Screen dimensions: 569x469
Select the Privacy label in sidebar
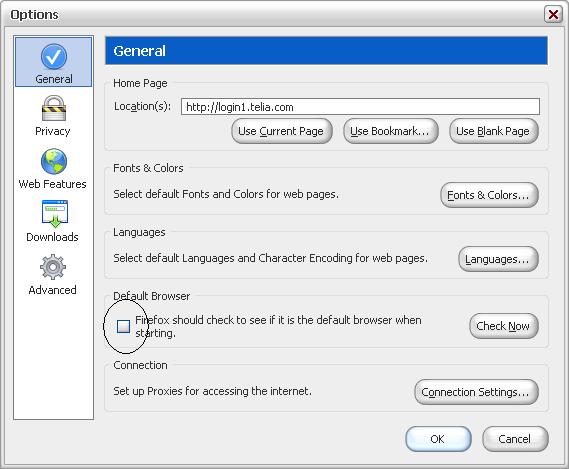click(53, 131)
